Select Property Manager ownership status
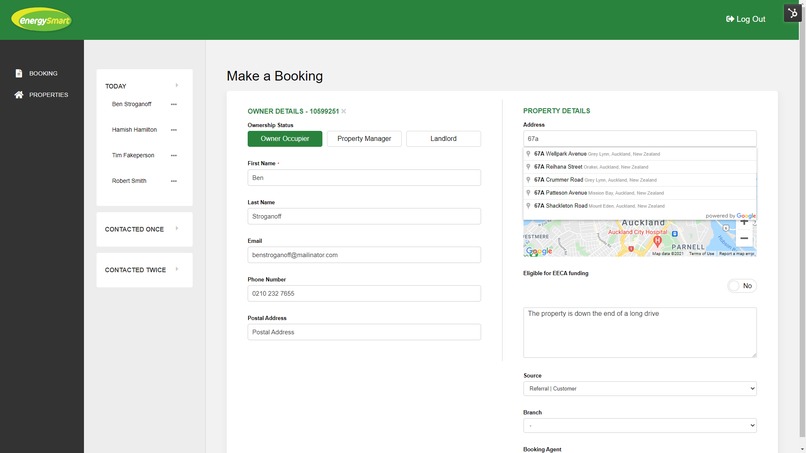 [x=364, y=139]
